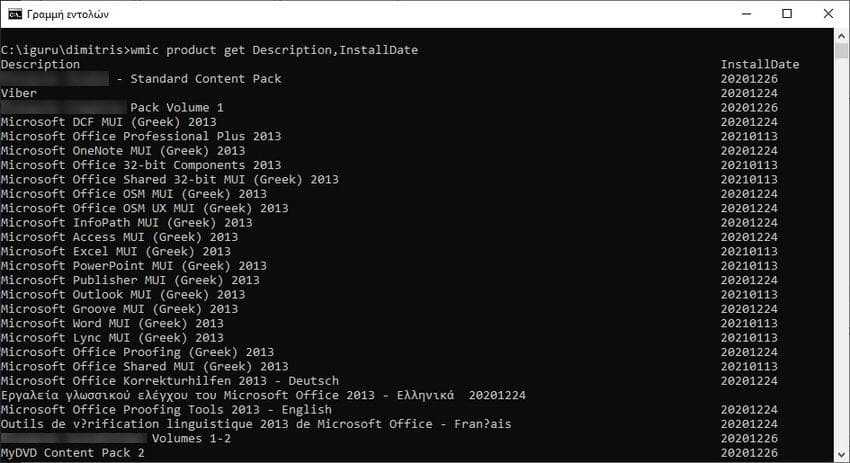Click 'Microsoft Excel MUI (Greek) 2013' line
The image size is (850, 463).
click(x=115, y=252)
